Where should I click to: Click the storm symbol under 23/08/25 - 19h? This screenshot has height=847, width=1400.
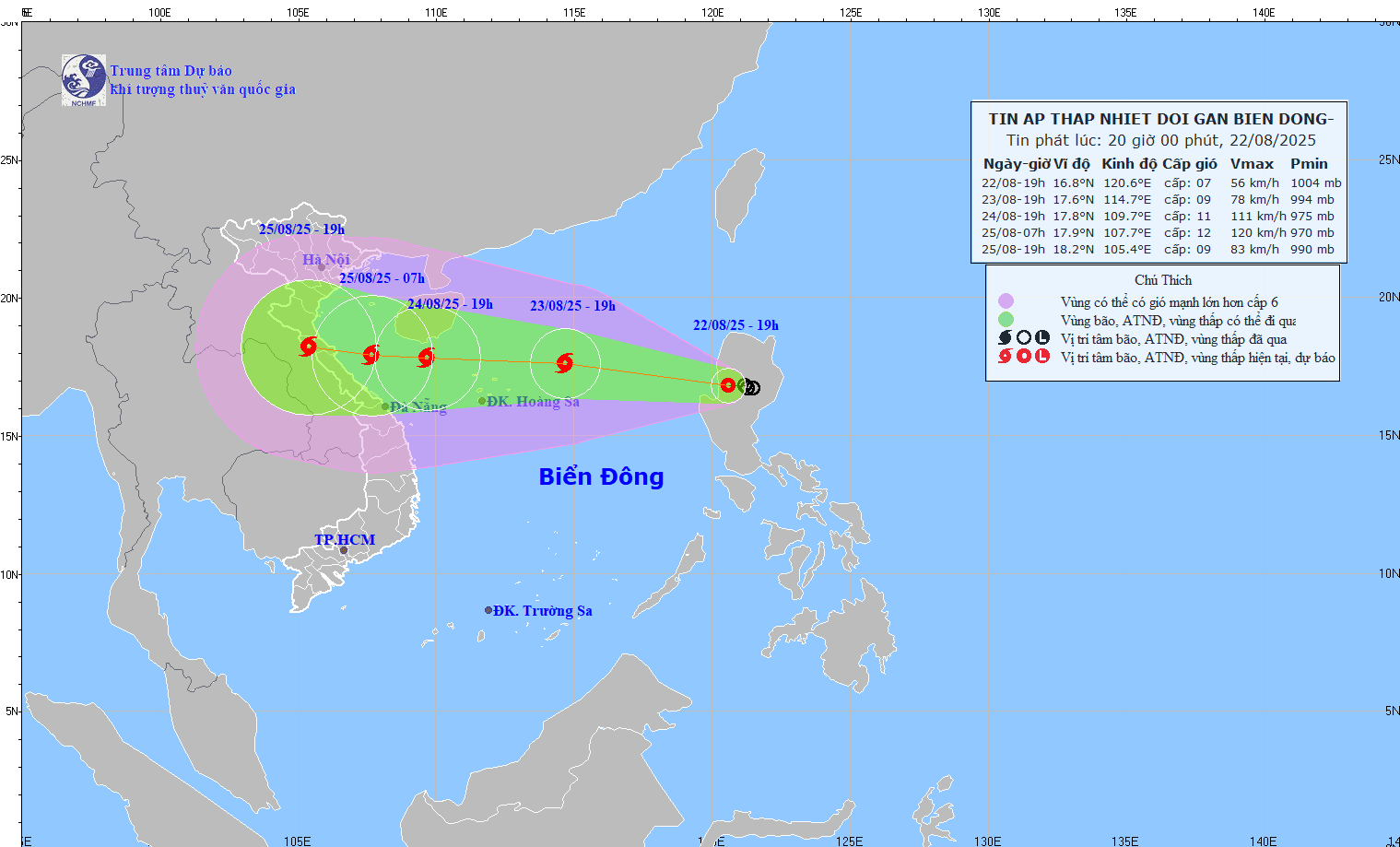pos(565,363)
